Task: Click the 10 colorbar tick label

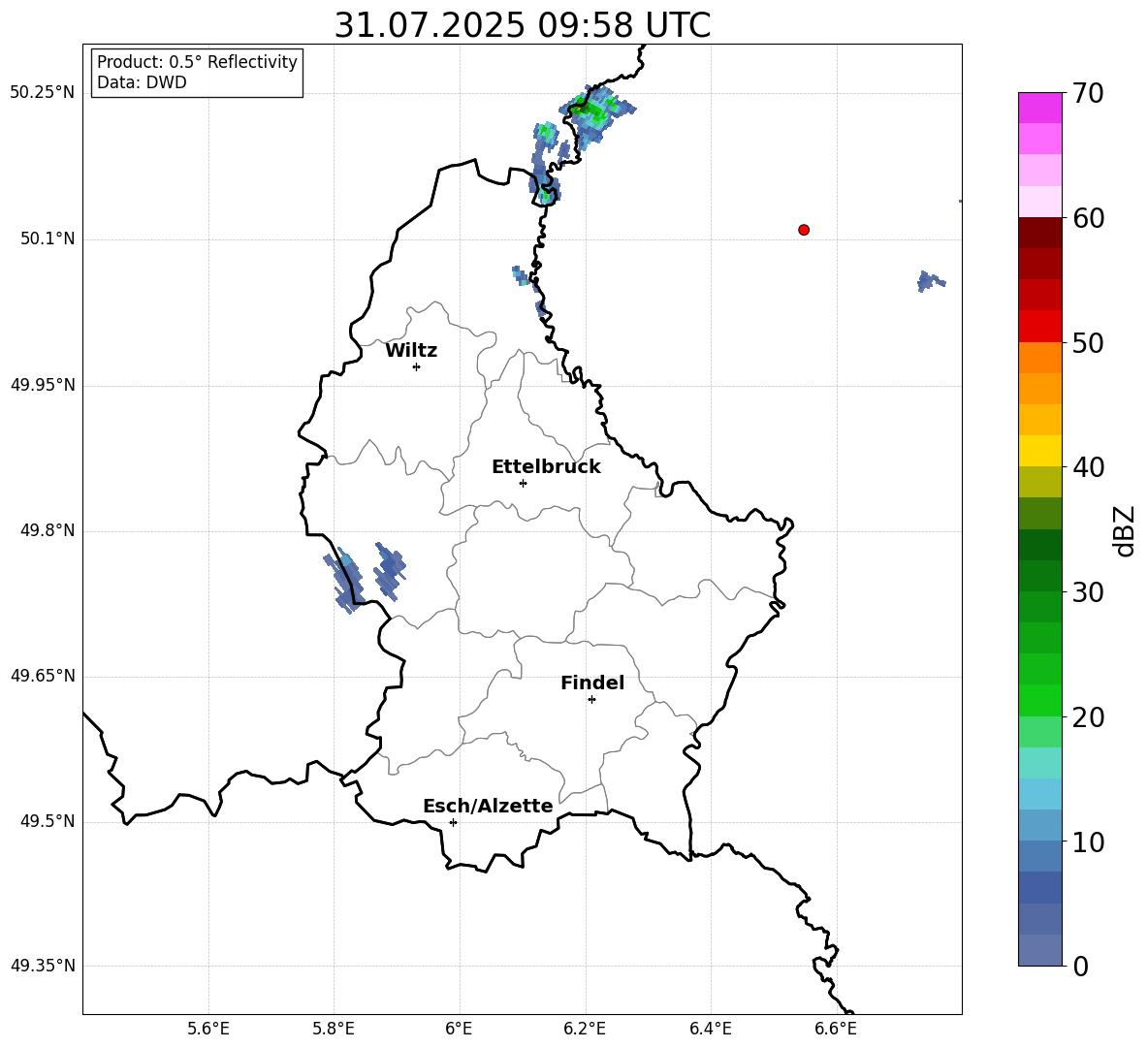Action: coord(1088,842)
